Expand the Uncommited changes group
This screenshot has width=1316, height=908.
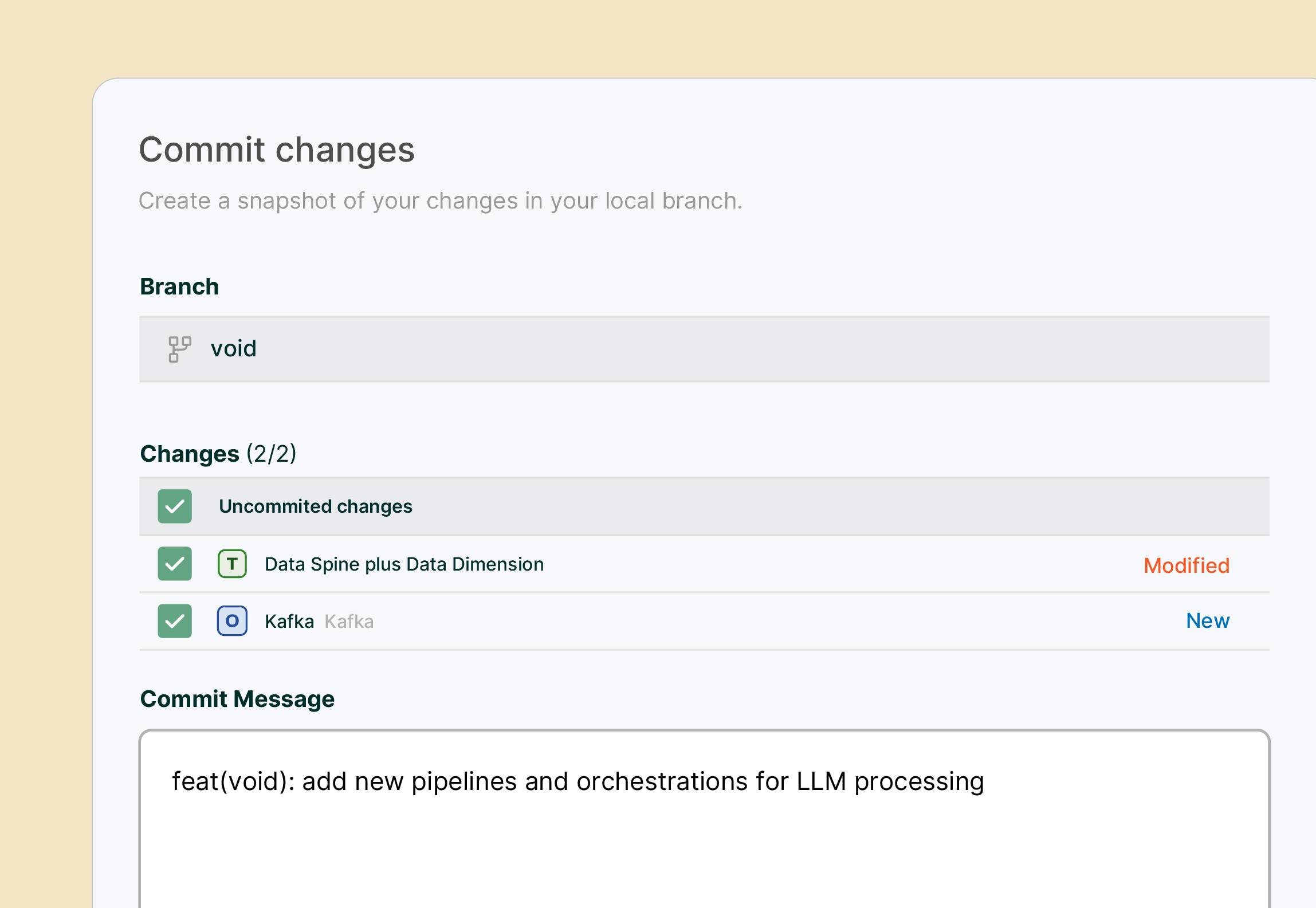click(x=316, y=506)
